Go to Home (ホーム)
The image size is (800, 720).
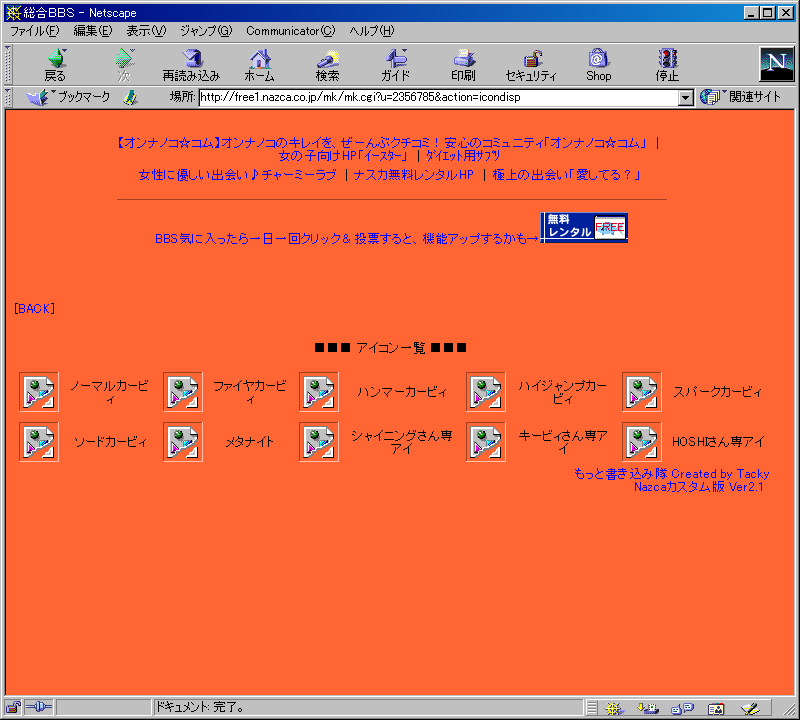coord(260,65)
